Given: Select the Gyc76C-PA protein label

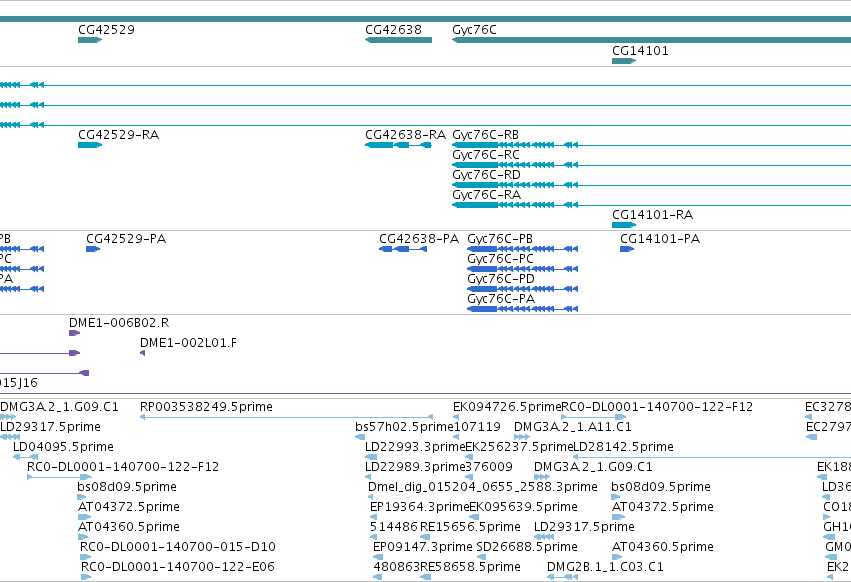Looking at the screenshot, I should (501, 299).
